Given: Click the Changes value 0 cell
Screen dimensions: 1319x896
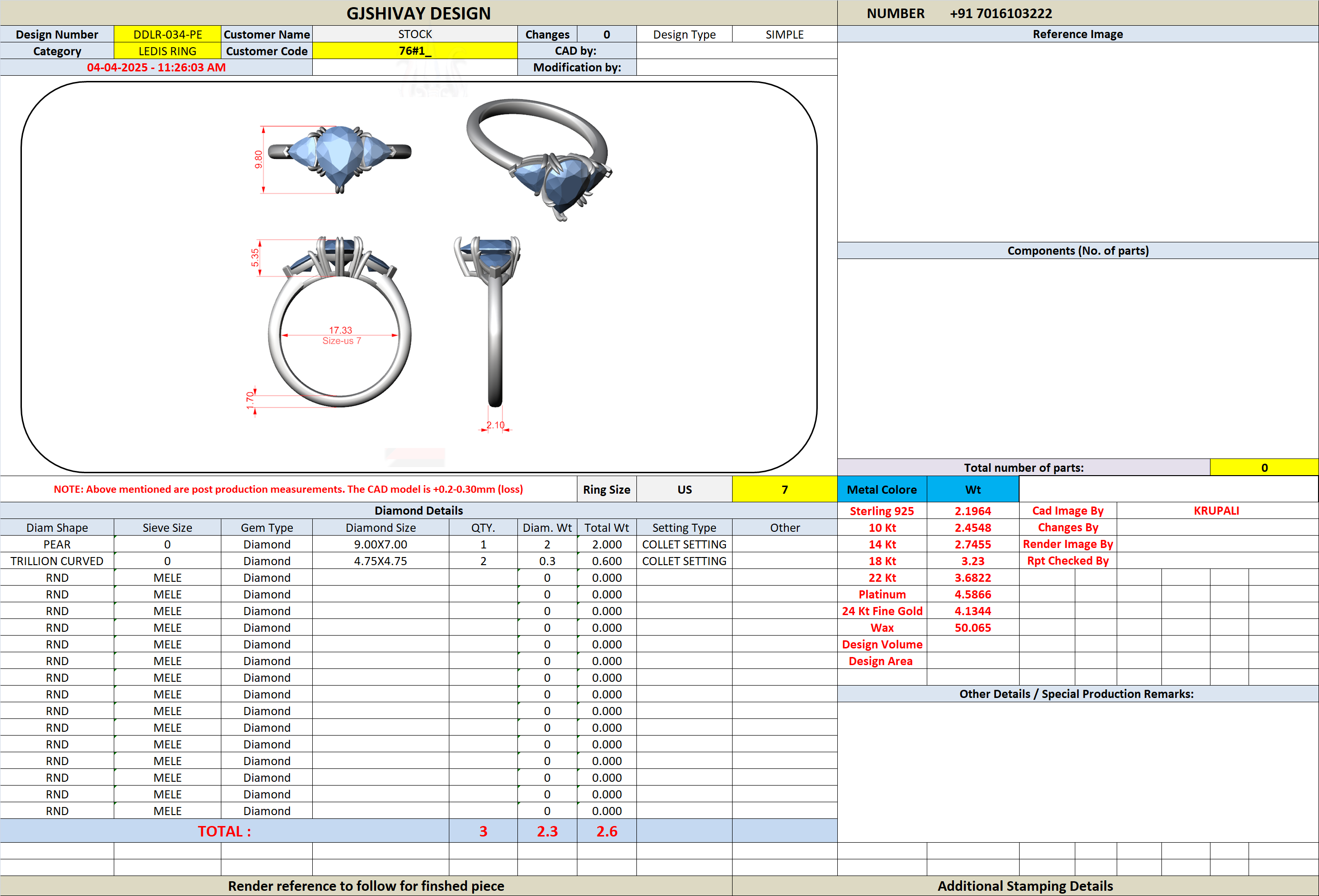Looking at the screenshot, I should (606, 34).
